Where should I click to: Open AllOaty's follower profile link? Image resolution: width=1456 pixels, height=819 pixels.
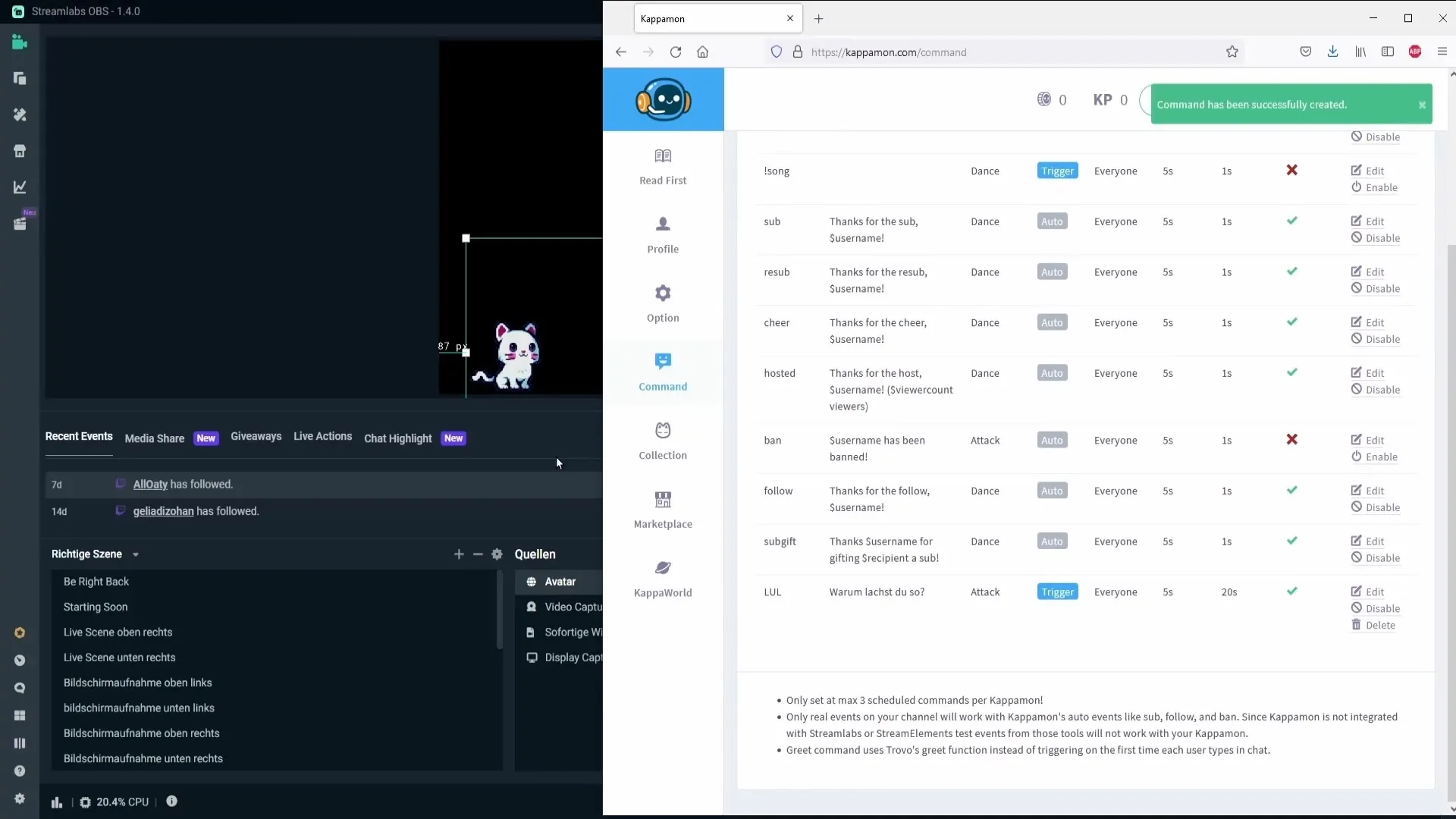click(x=150, y=485)
